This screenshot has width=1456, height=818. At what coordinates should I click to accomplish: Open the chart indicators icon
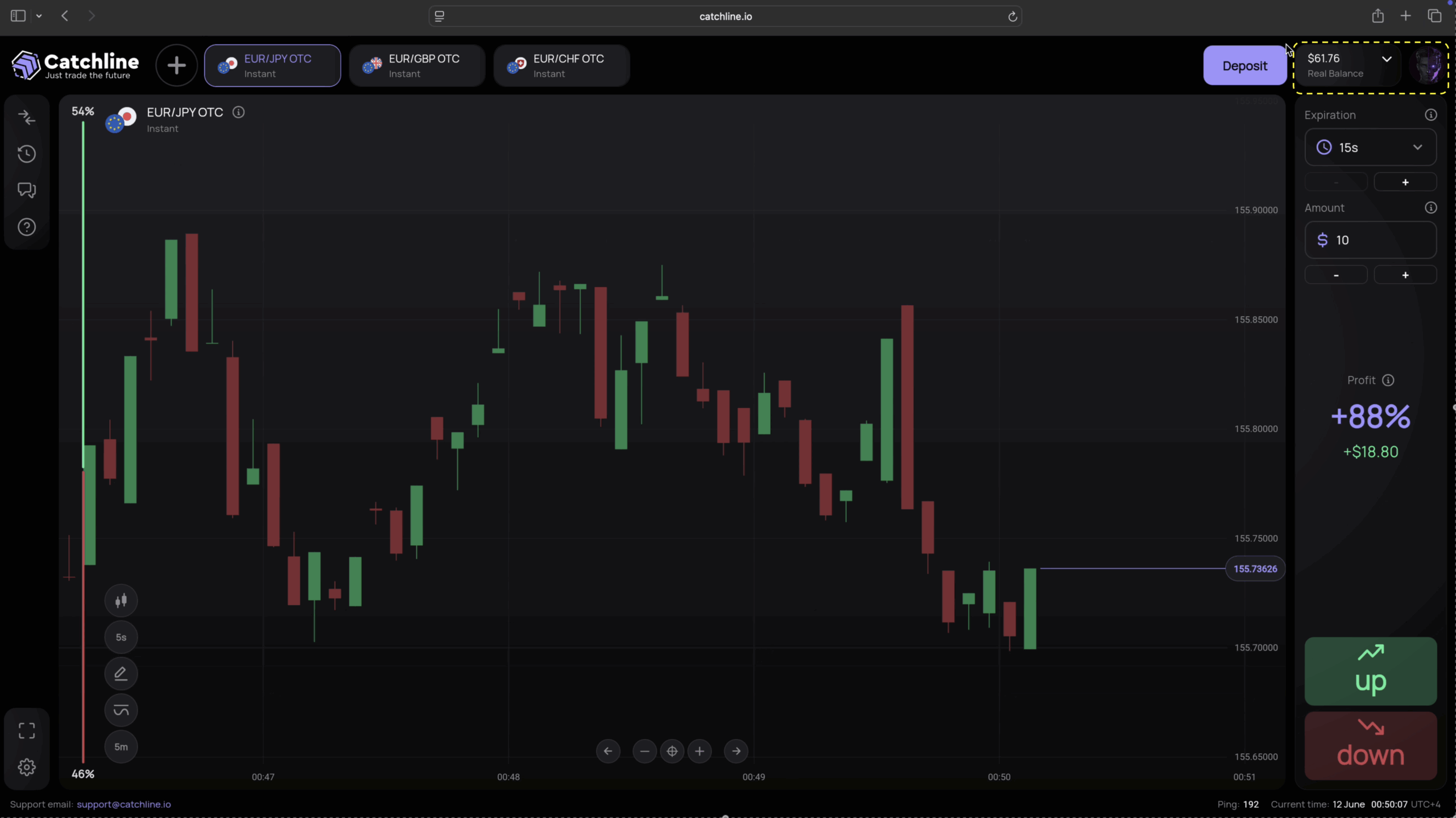121,710
